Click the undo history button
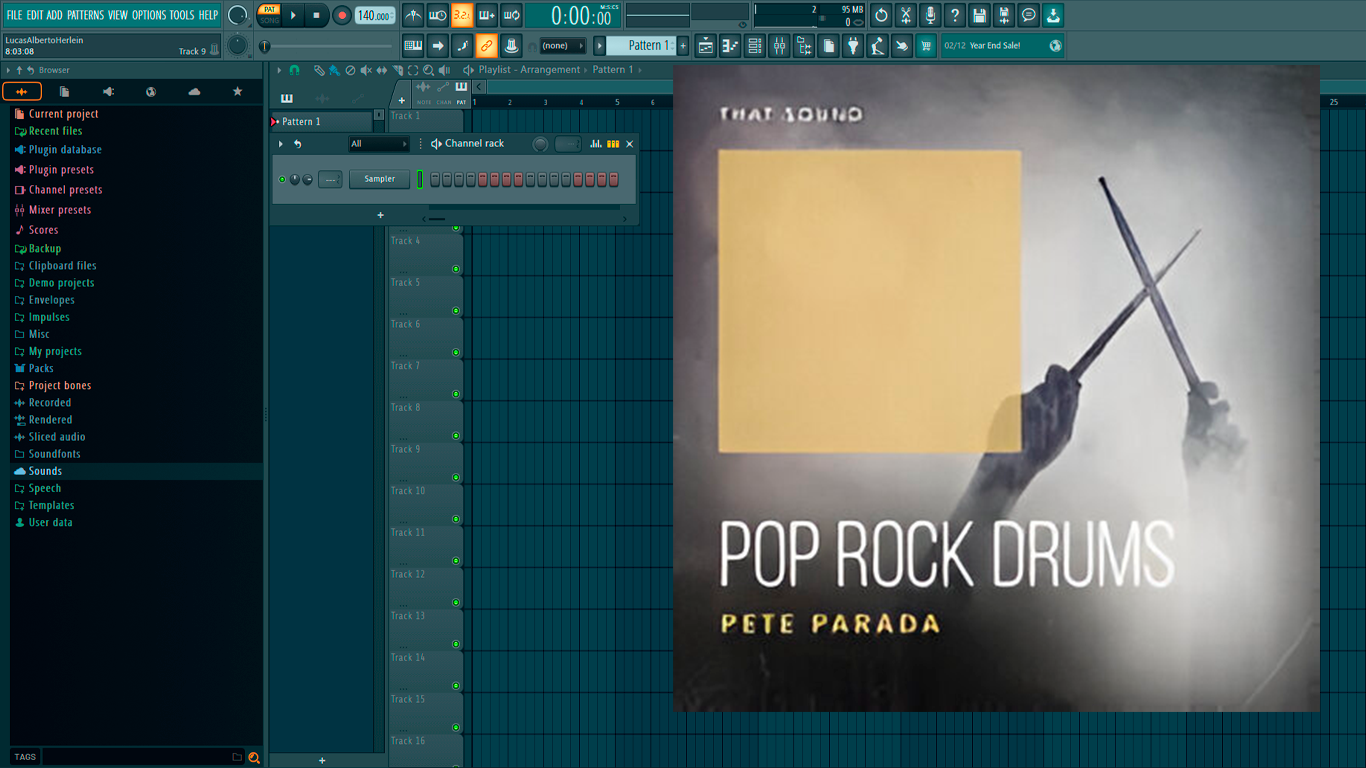Screen dimensions: 1366x768 tap(881, 15)
